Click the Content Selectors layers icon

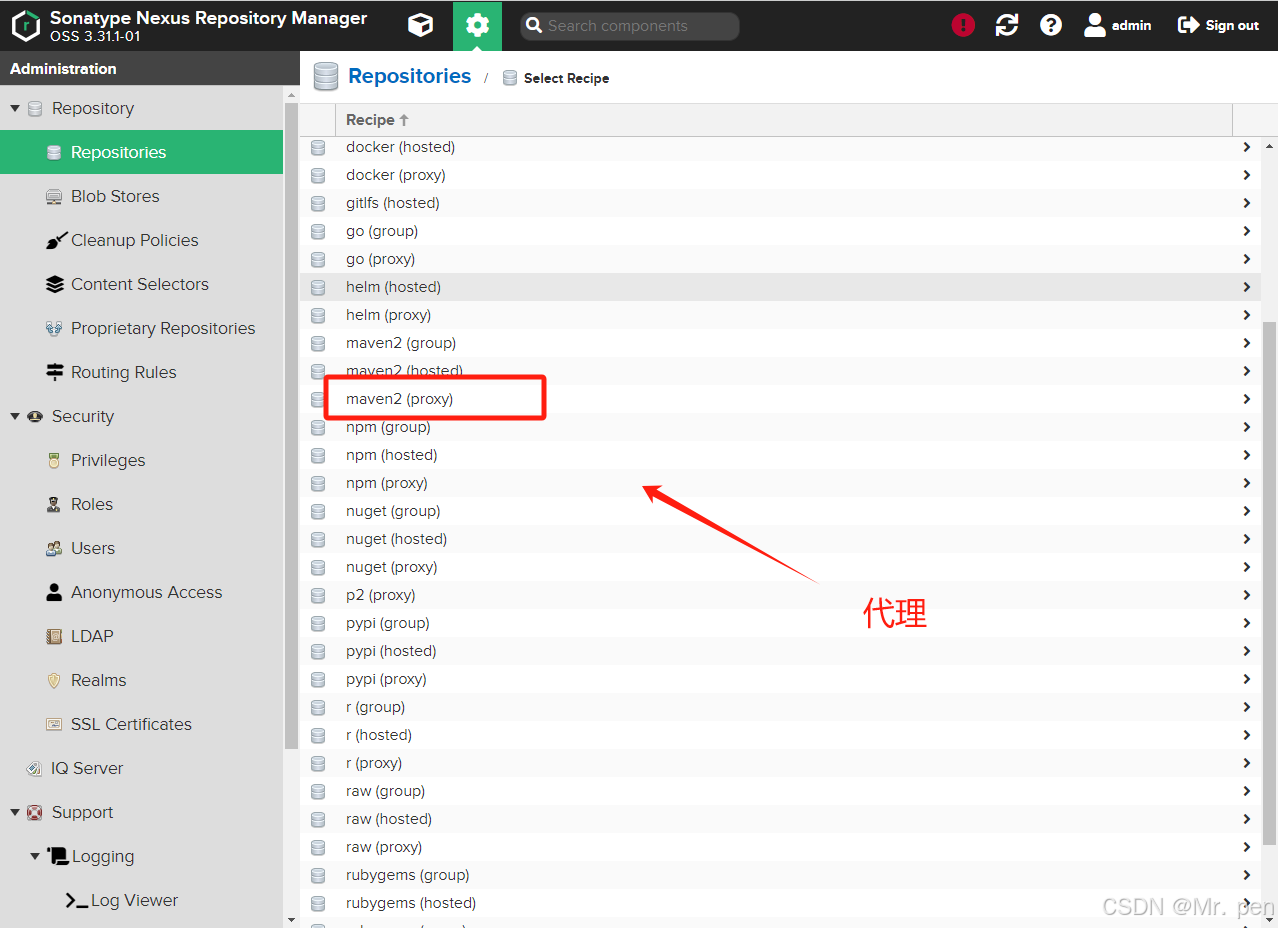tap(55, 285)
